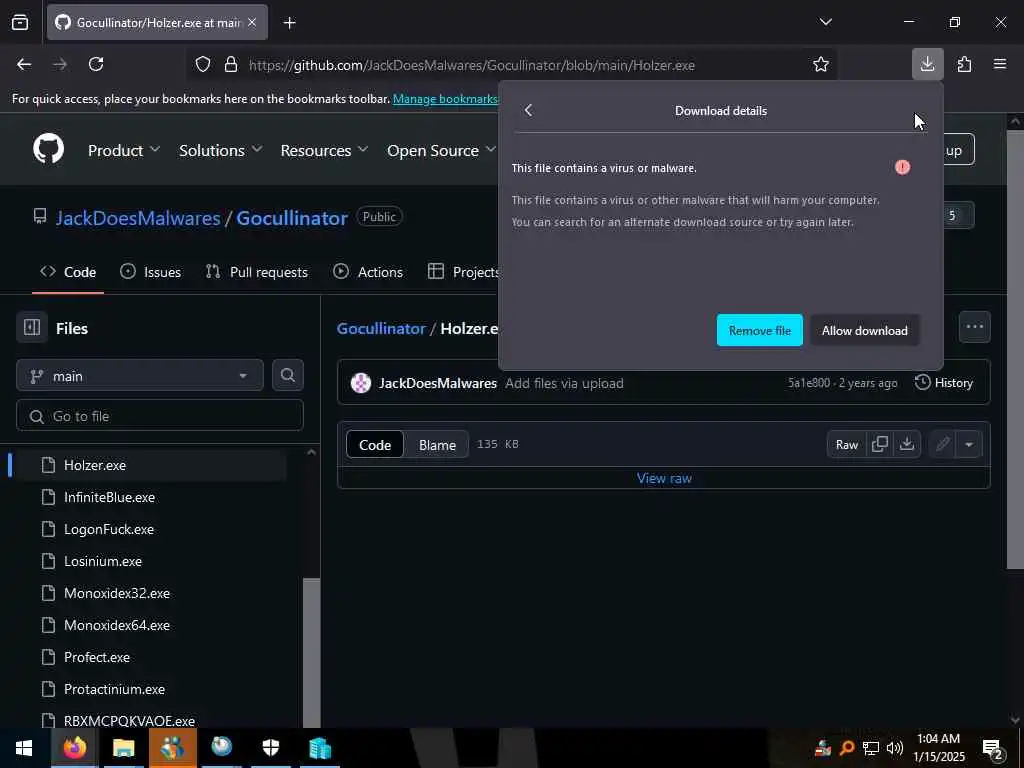Expand the Resources menu
The height and width of the screenshot is (768, 1024).
pyautogui.click(x=325, y=150)
